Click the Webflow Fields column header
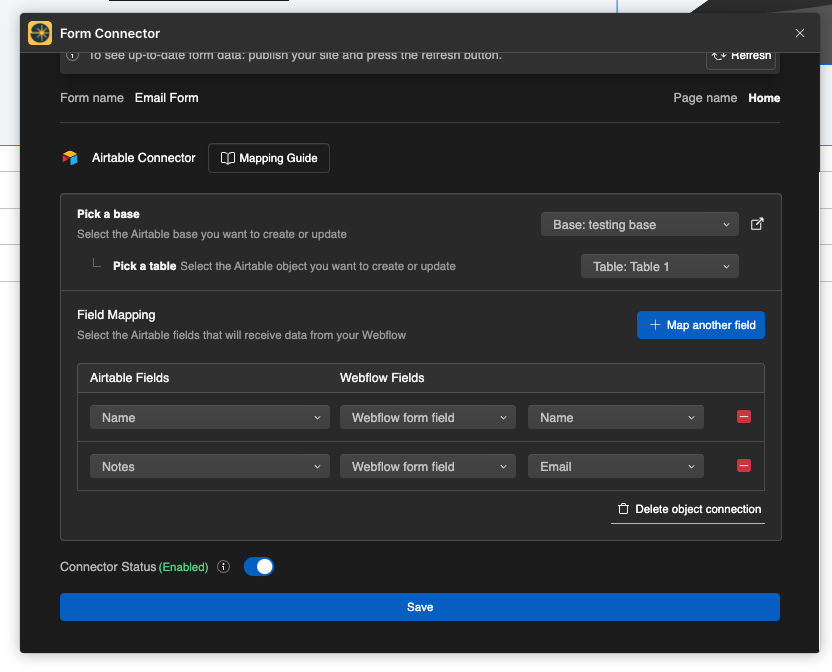832x672 pixels. tap(382, 378)
